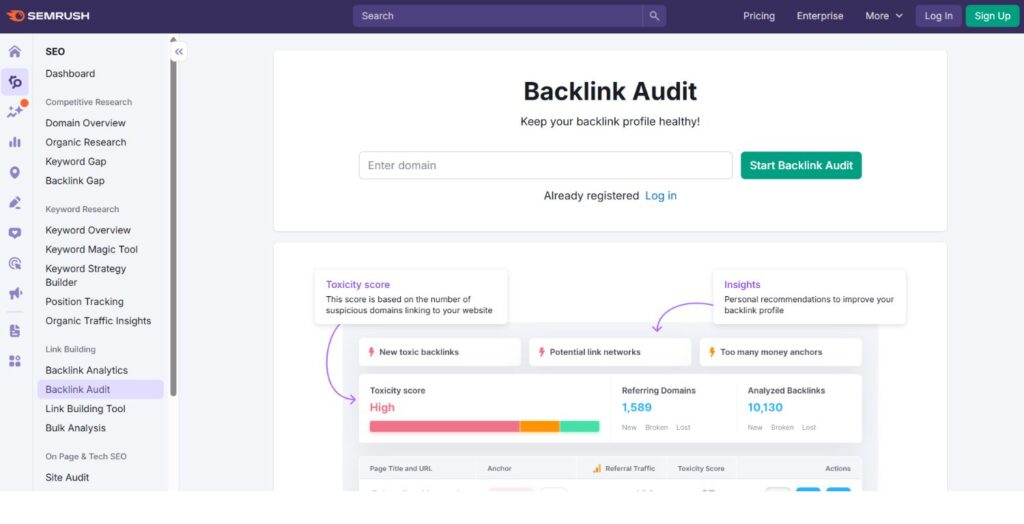The height and width of the screenshot is (524, 1024).
Task: Open the document reports icon in left rail
Action: (x=14, y=331)
